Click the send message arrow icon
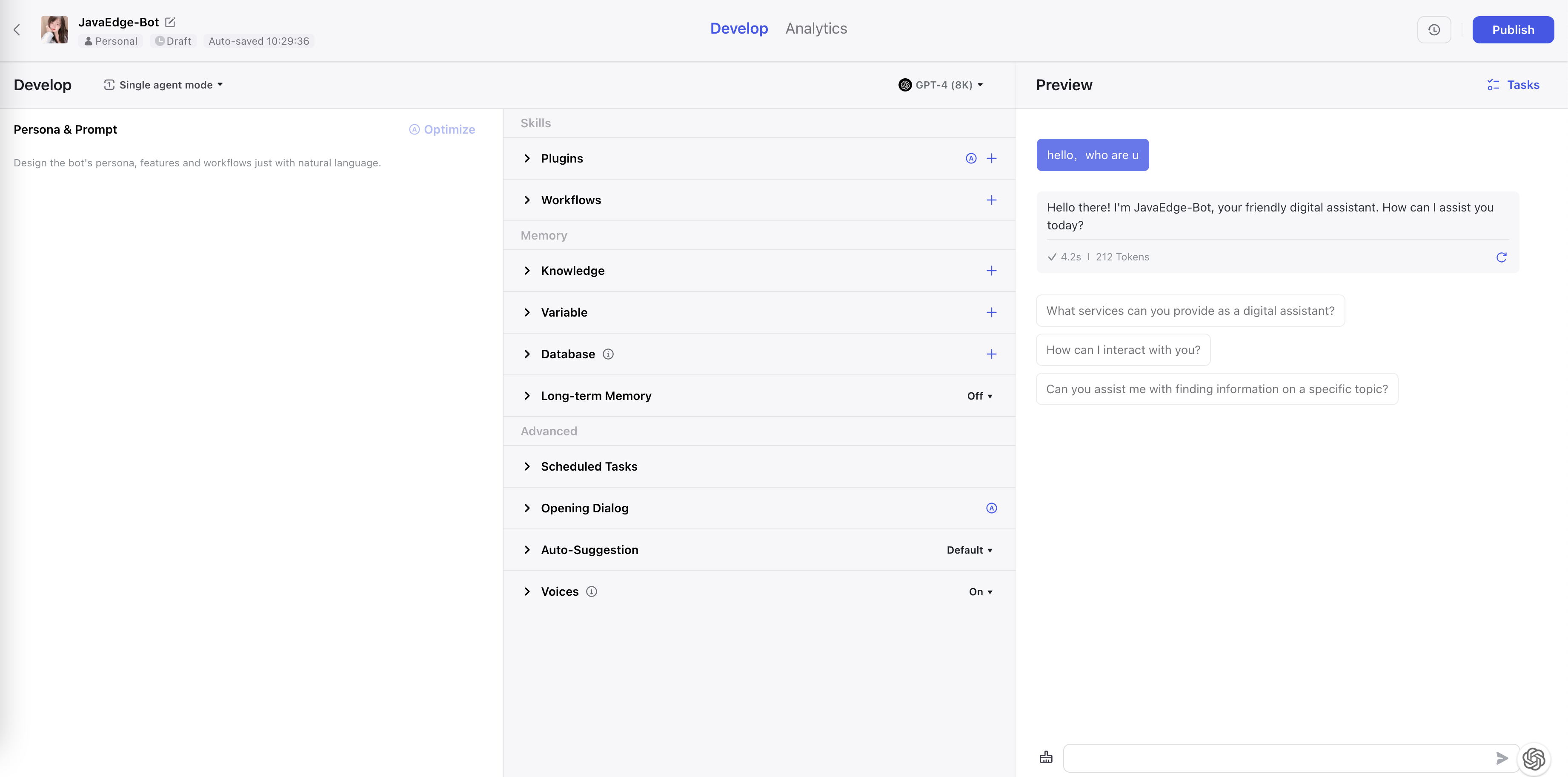1568x777 pixels. (1502, 758)
